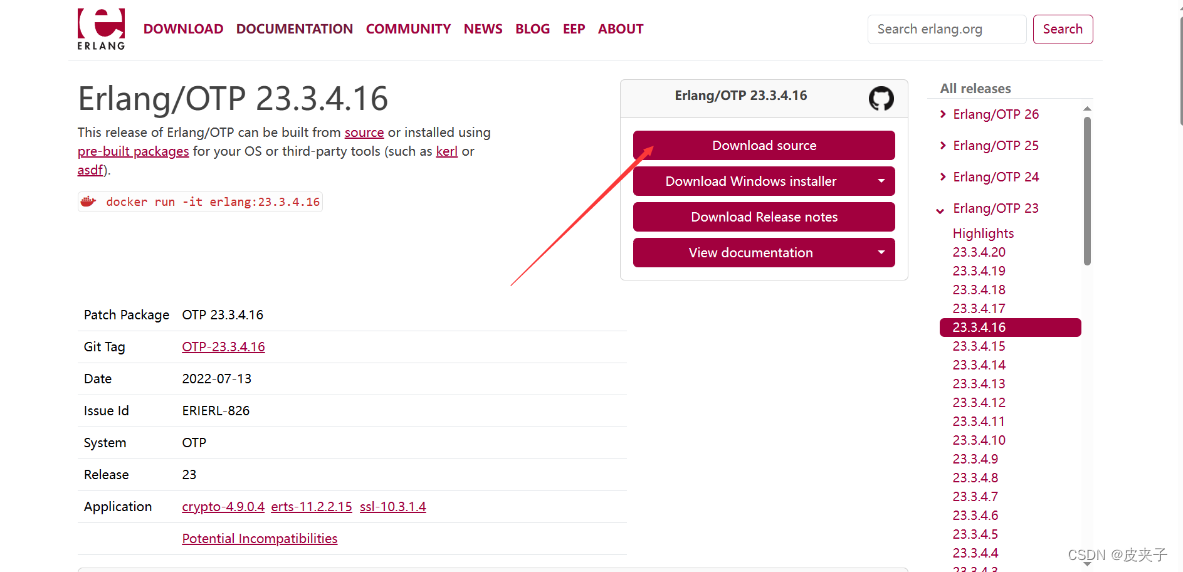Open View documentation dropdown arrow
Screen dimensions: 1183x572
[x=881, y=253]
